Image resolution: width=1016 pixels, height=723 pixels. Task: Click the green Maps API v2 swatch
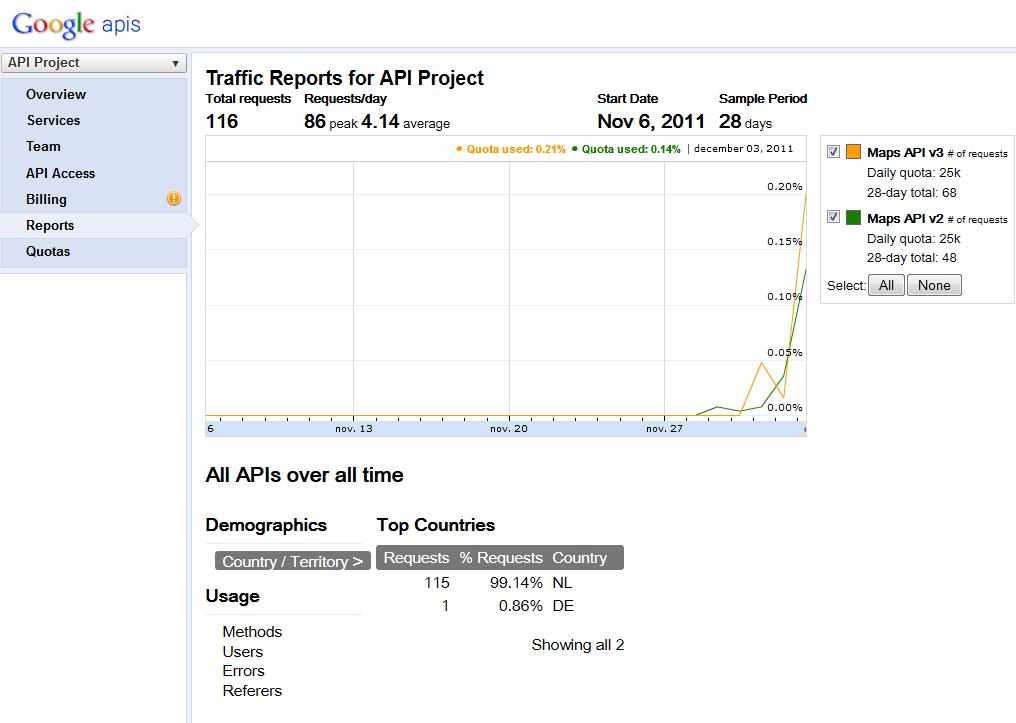coord(853,217)
